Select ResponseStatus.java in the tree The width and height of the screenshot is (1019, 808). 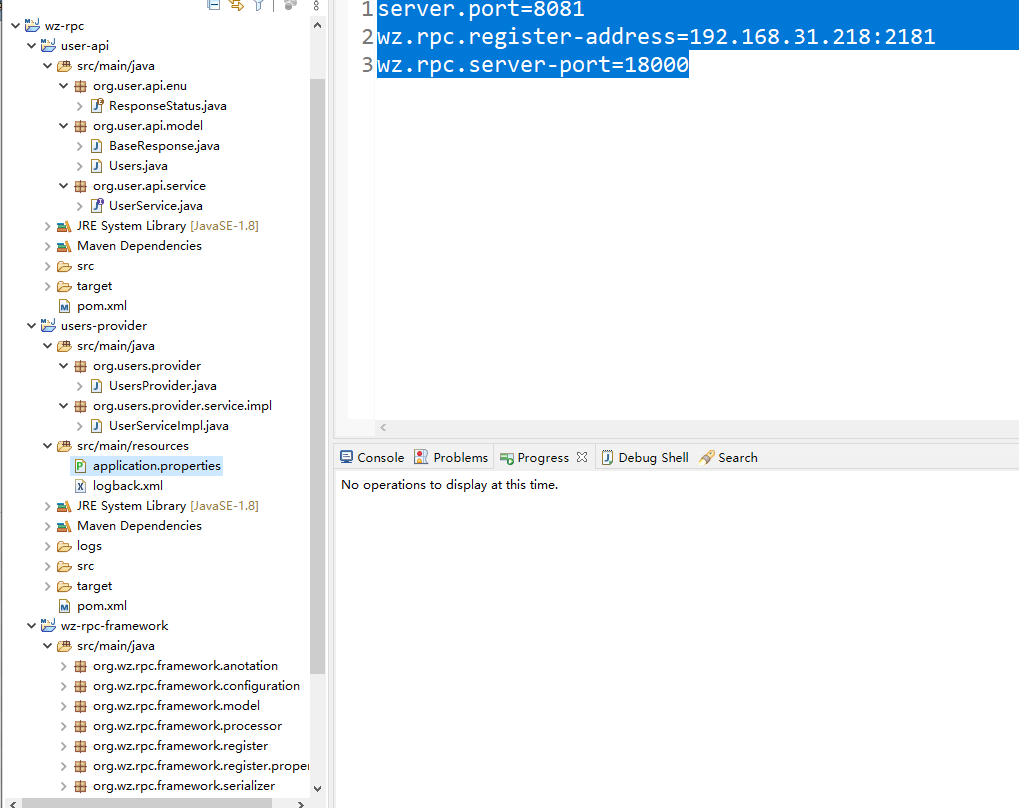167,106
